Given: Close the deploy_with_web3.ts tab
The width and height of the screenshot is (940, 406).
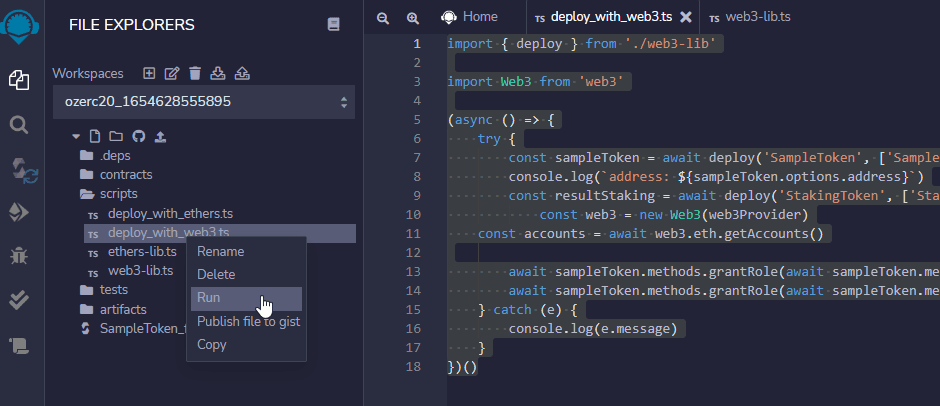Looking at the screenshot, I should [x=686, y=17].
